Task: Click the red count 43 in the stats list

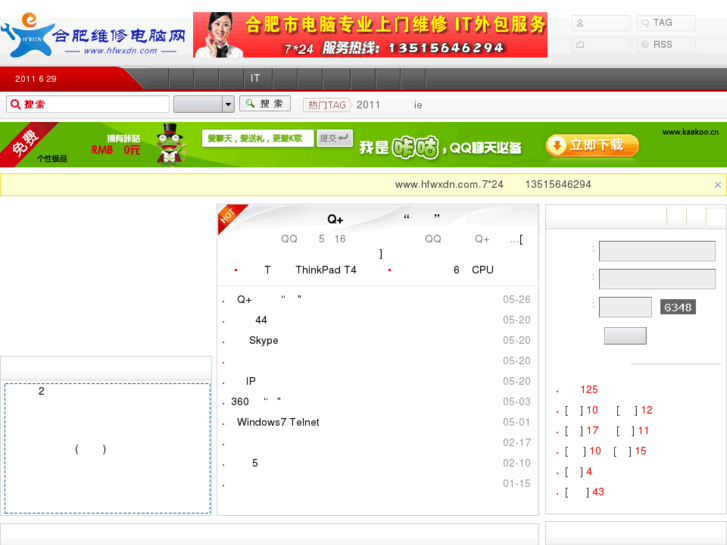Action: (598, 492)
